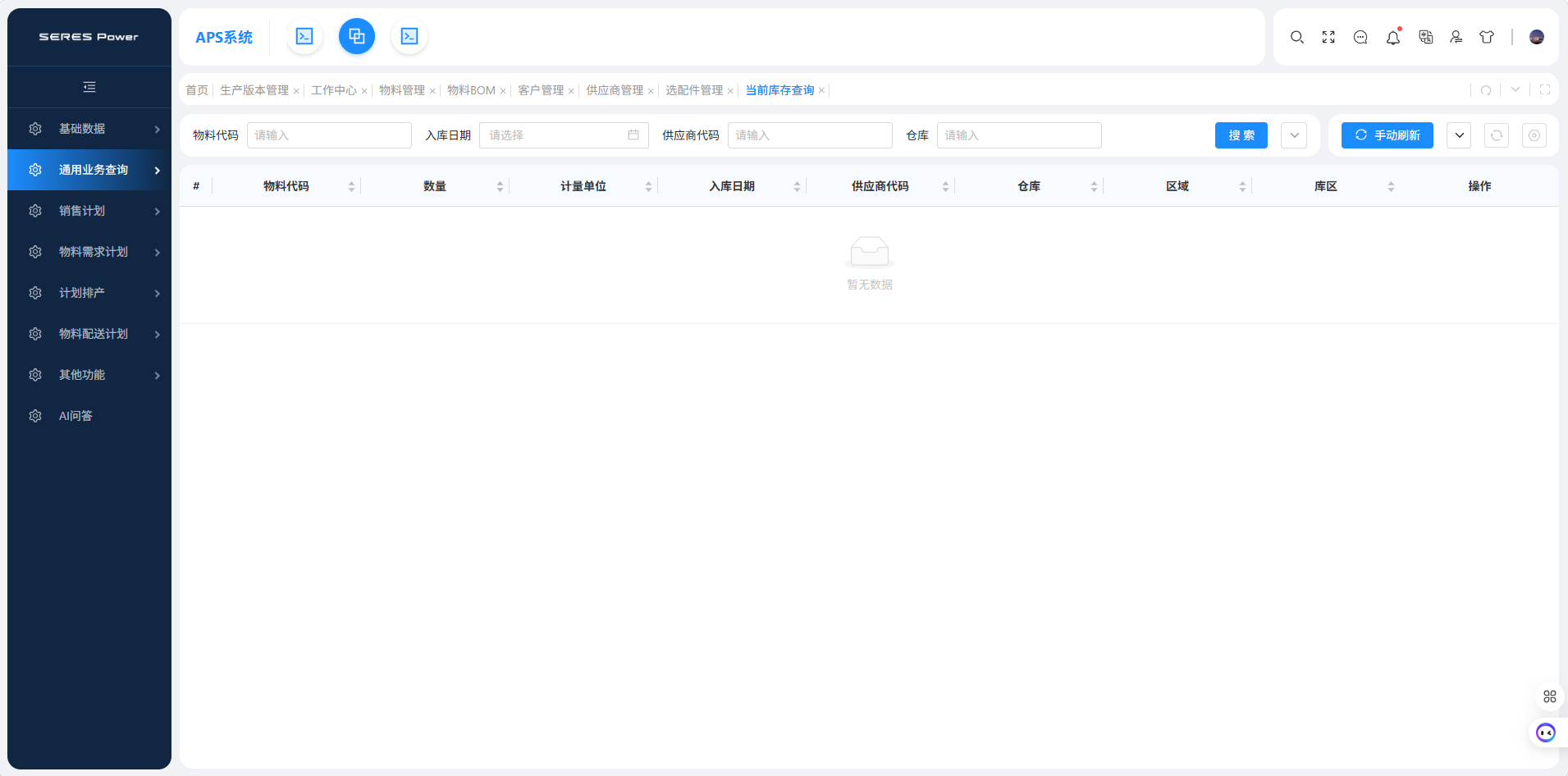The height and width of the screenshot is (776, 1568).
Task: Open the calendar icon in 入库日期 field
Action: (x=633, y=135)
